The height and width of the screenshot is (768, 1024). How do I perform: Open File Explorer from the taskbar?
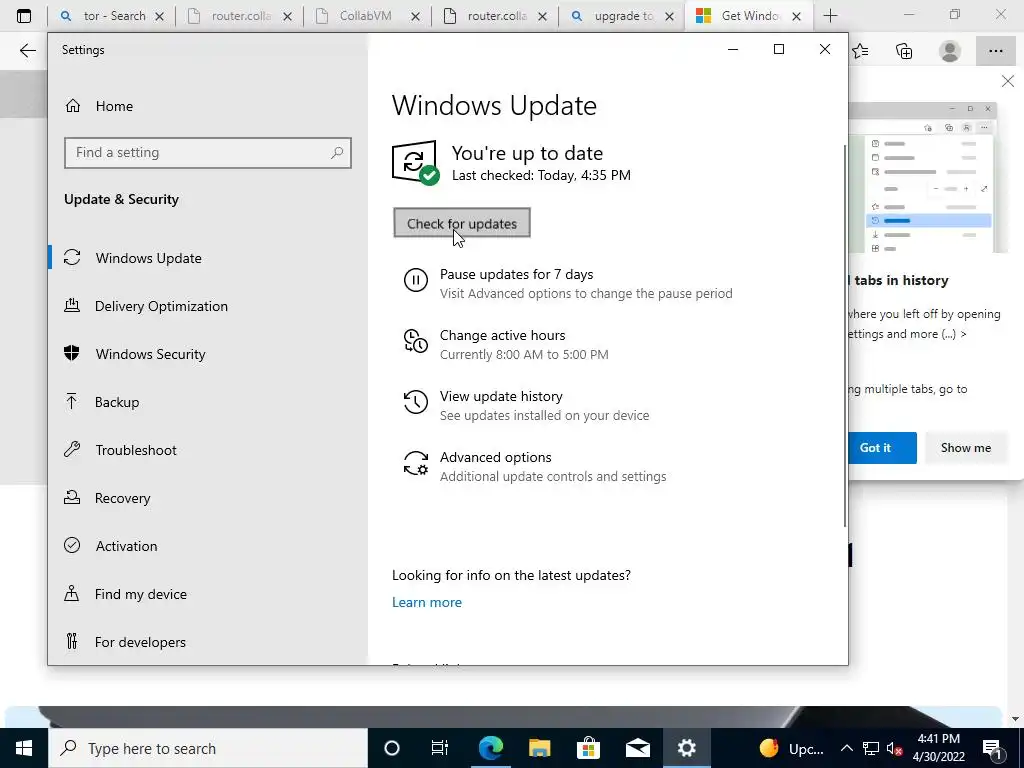coord(539,748)
